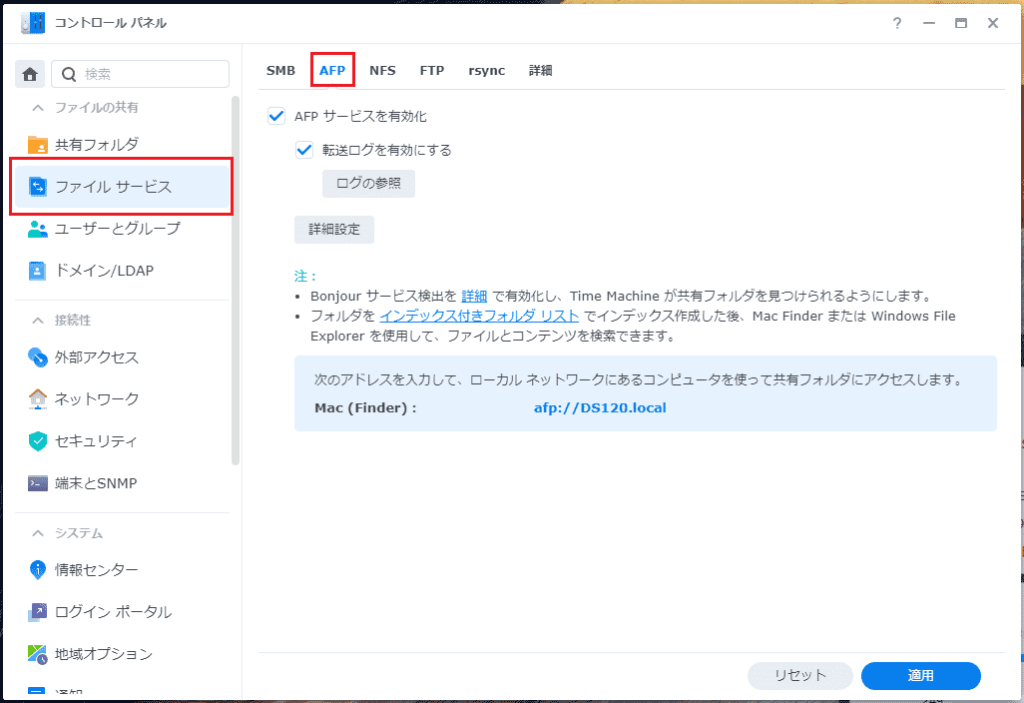1024x703 pixels.
Task: Open 詳細設定 advanced settings button
Action: coord(334,229)
